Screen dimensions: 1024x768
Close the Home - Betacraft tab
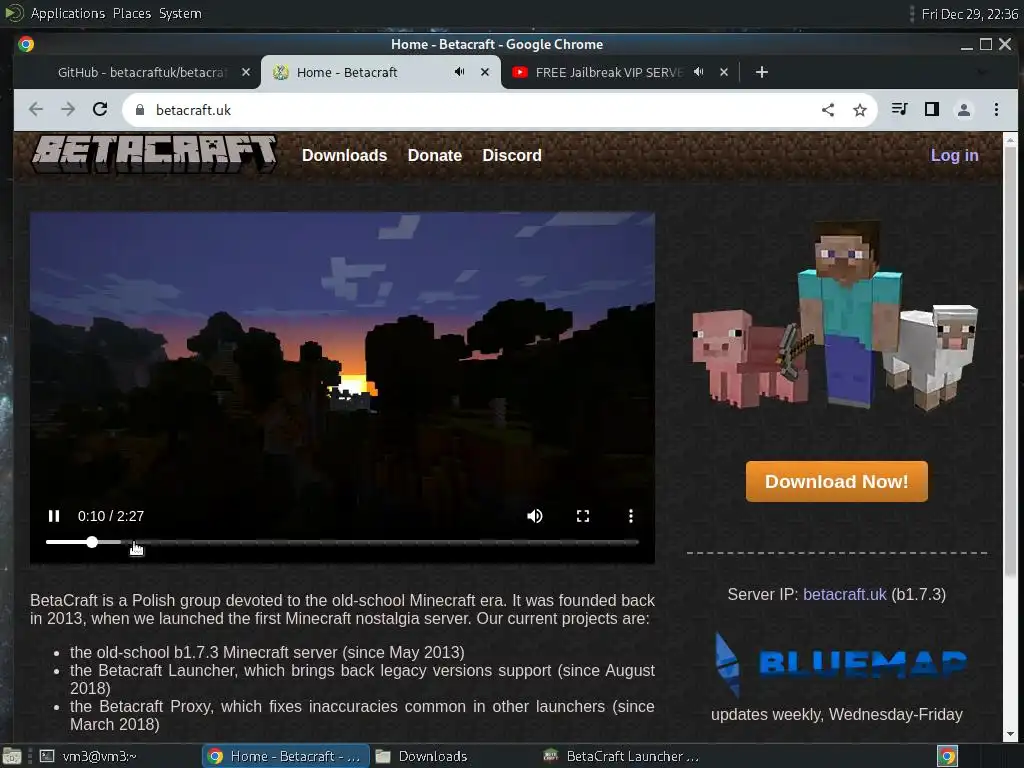click(x=485, y=72)
